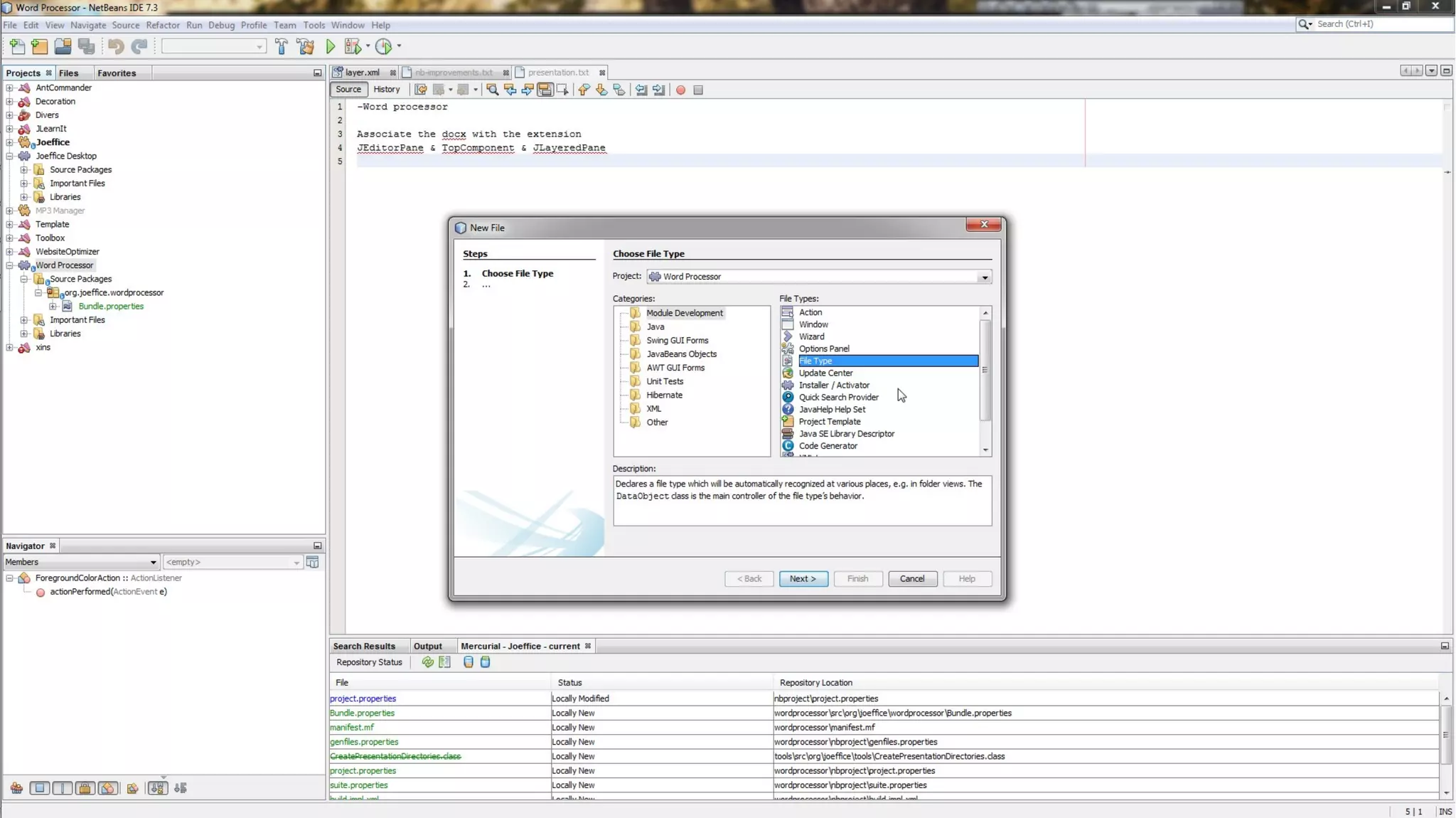Click the Clean and Build icon
This screenshot has height=818, width=1456.
[306, 47]
